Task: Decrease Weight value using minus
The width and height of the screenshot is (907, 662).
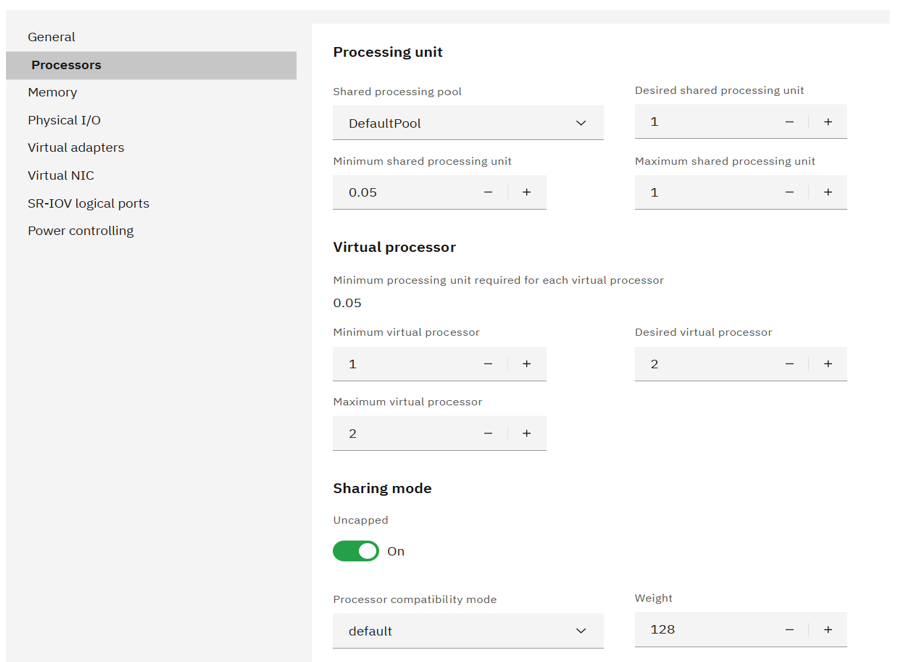Action: tap(789, 629)
